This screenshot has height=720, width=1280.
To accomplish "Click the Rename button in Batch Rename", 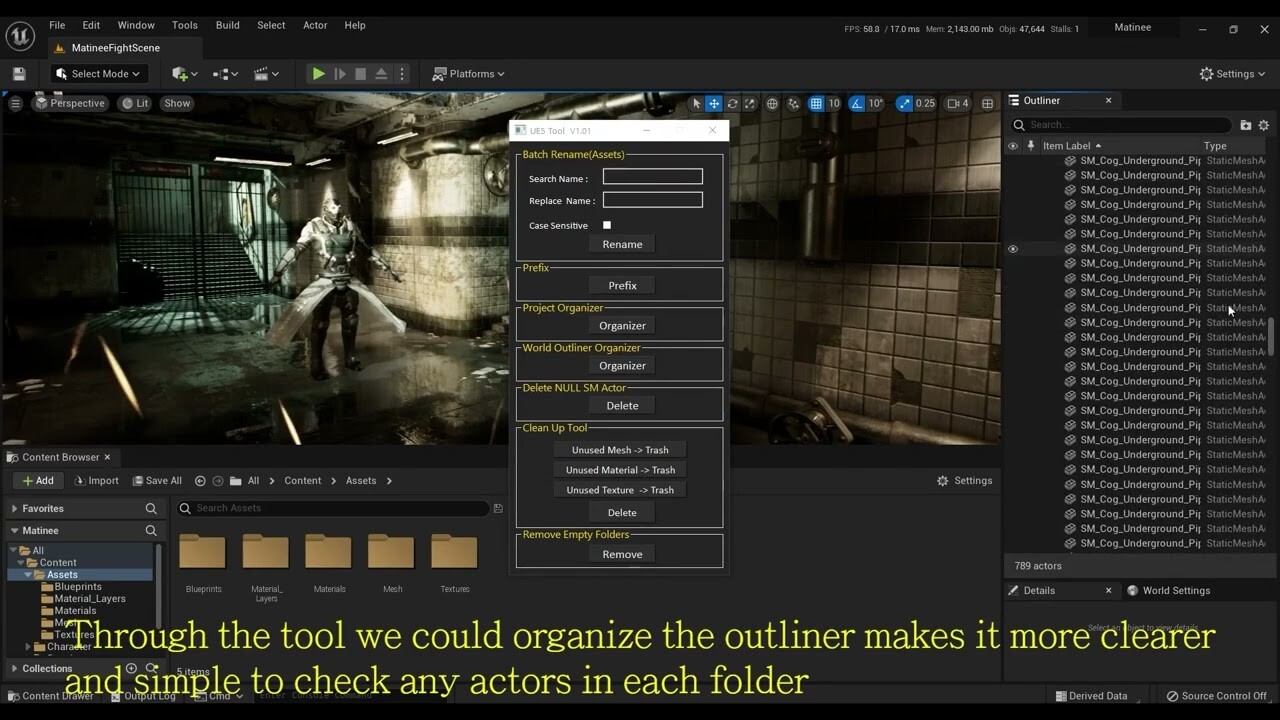I will [621, 243].
